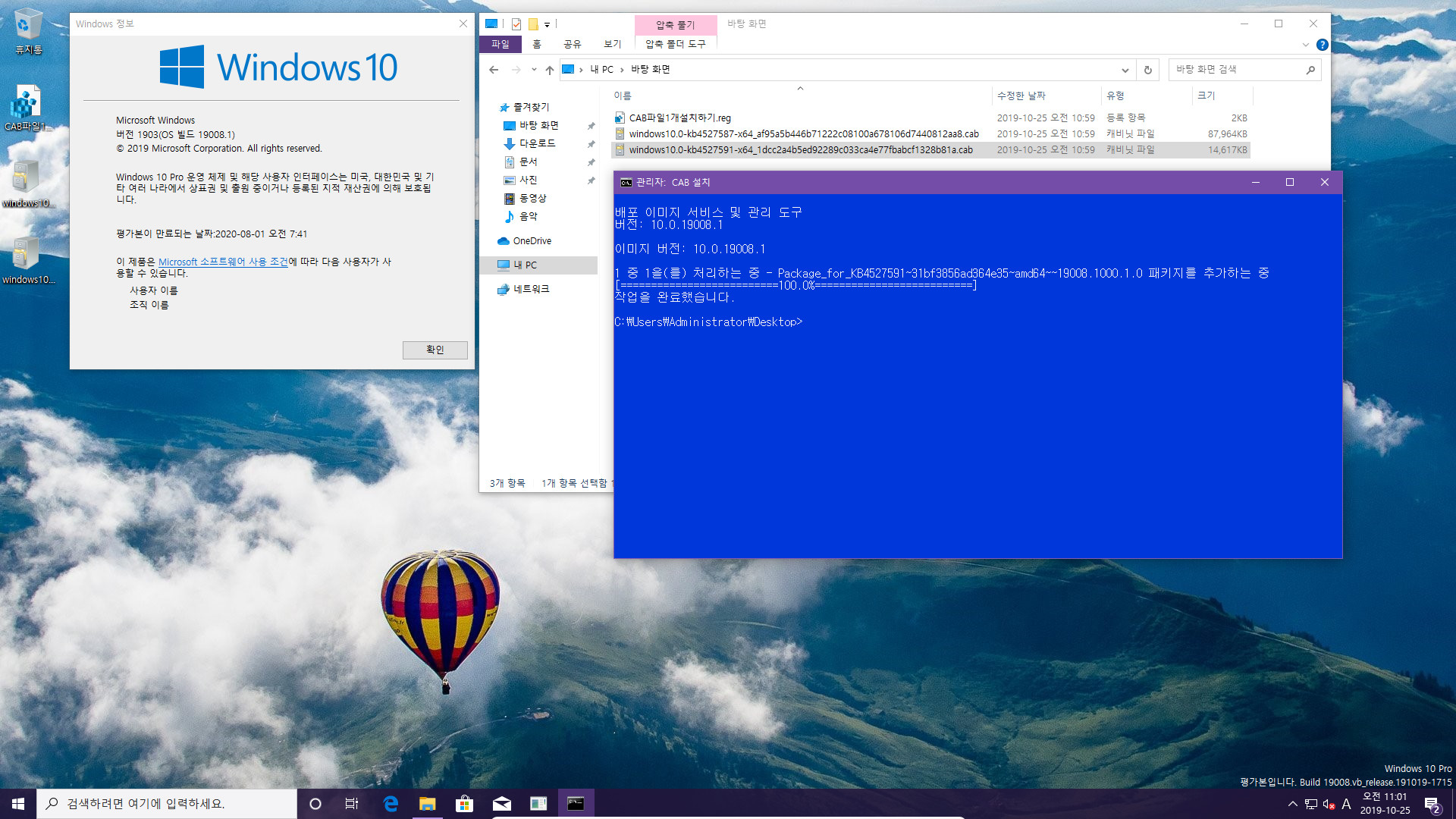Click the Explorer forward arrow
Screen dimensions: 1456x819
pos(516,70)
